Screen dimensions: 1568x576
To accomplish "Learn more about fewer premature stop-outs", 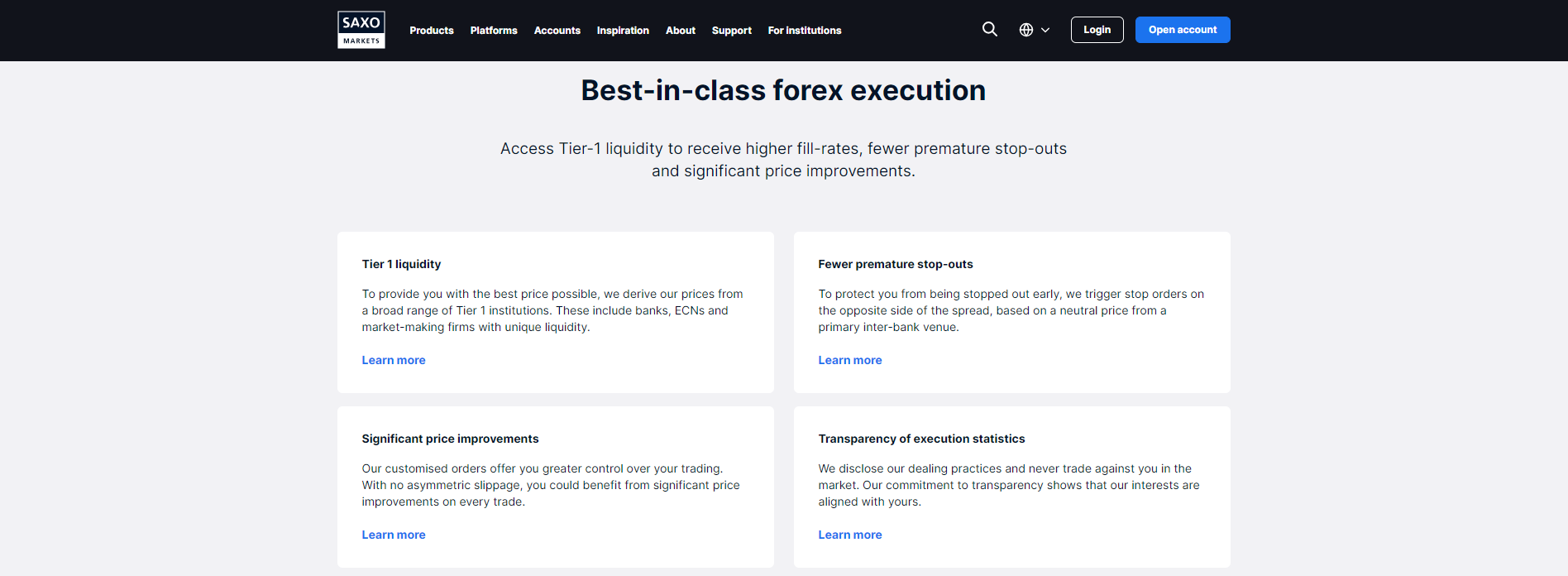I will pyautogui.click(x=850, y=360).
